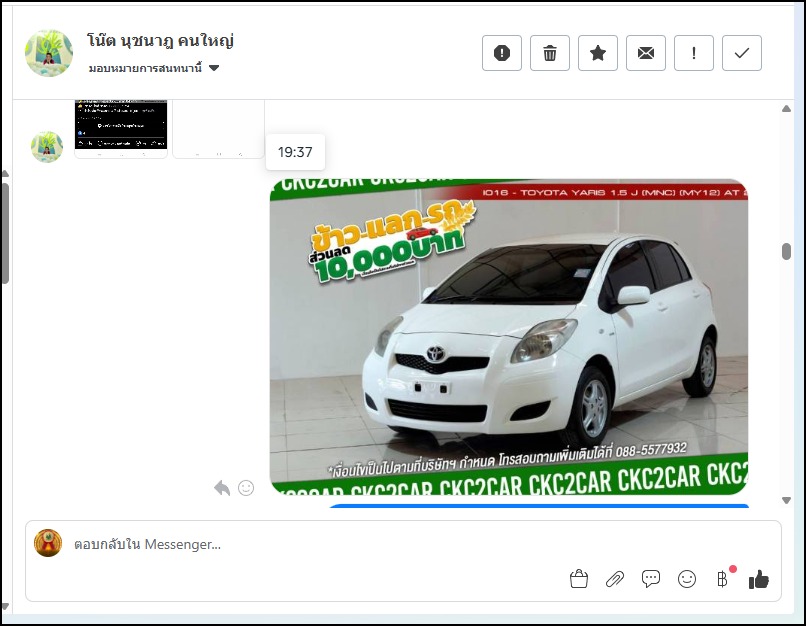Screen dimensions: 806x626
Task: Open the emoji picker in composer
Action: pyautogui.click(x=687, y=578)
